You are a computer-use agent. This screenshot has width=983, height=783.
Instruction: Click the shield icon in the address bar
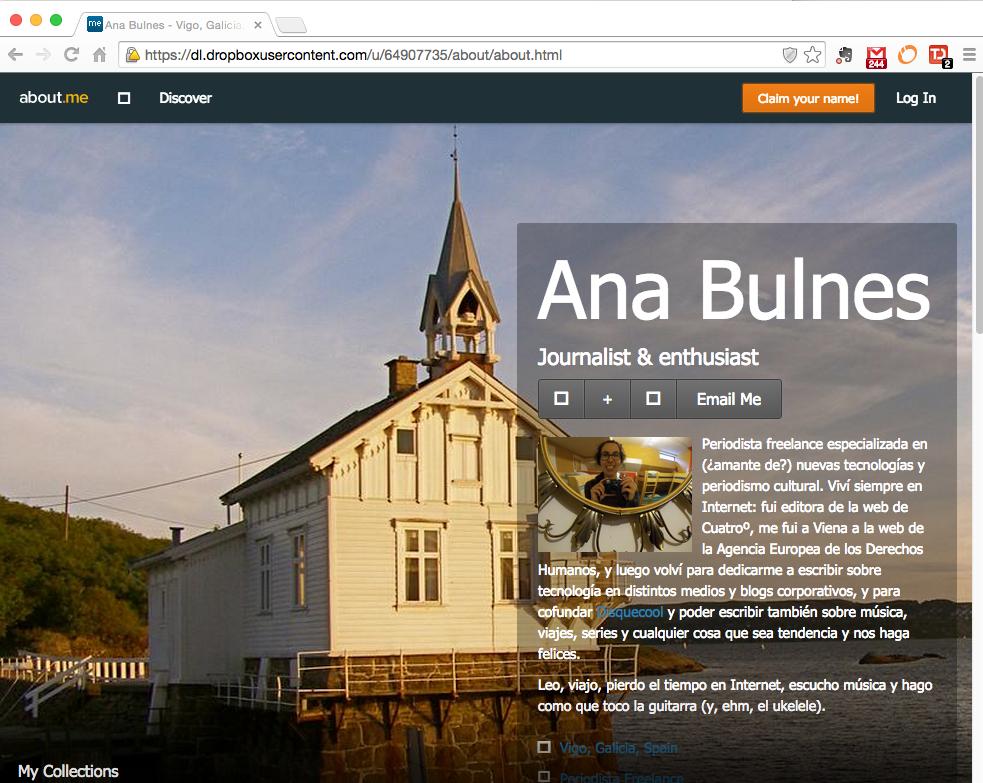click(x=789, y=55)
